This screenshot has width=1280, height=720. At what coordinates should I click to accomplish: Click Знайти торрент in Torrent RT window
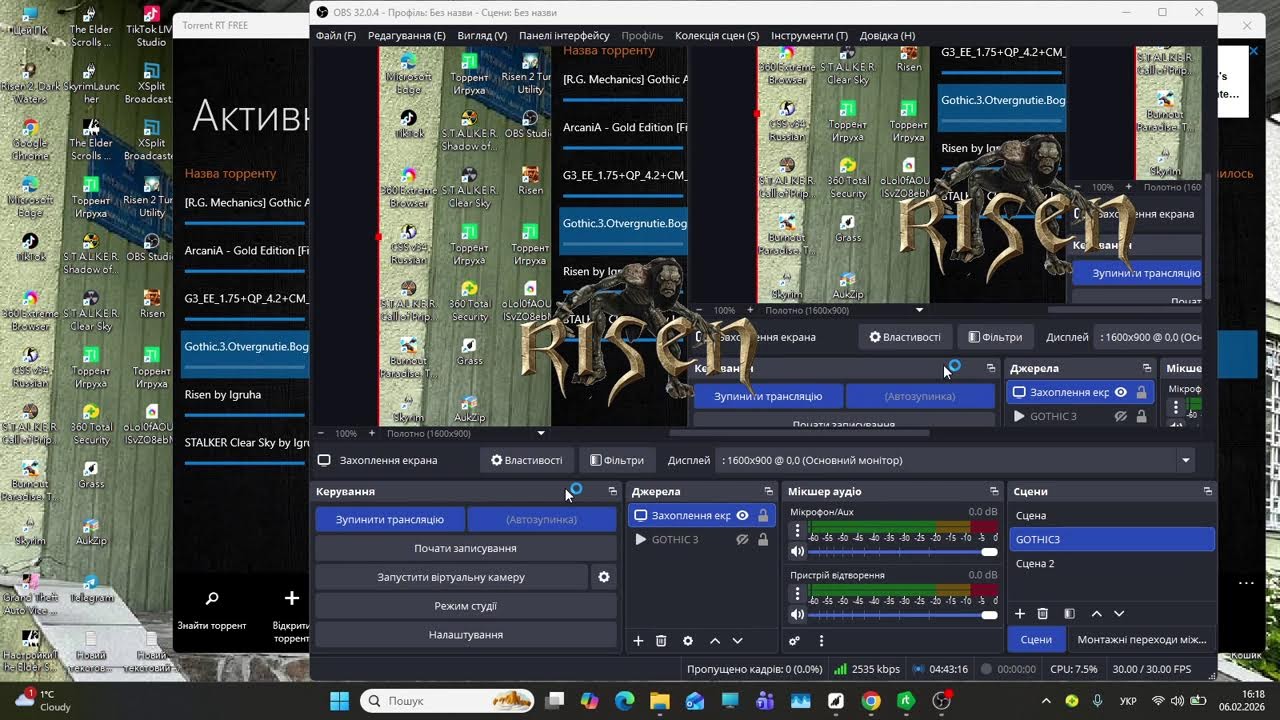(212, 611)
